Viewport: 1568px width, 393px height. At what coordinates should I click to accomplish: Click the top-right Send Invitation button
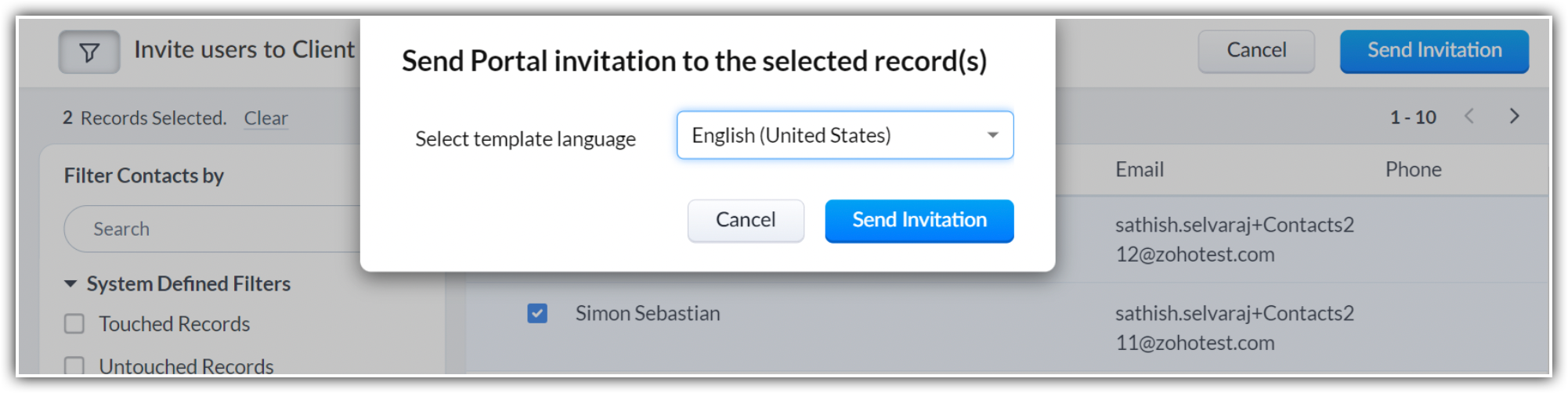[1433, 51]
